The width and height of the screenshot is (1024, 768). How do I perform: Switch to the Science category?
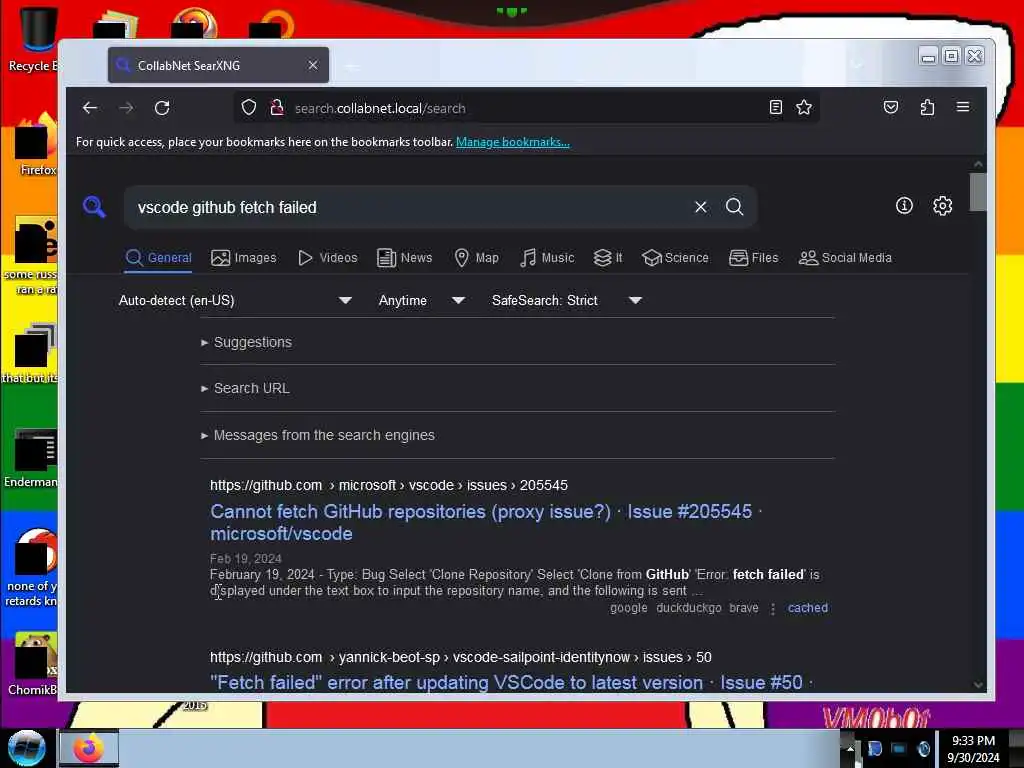point(675,258)
